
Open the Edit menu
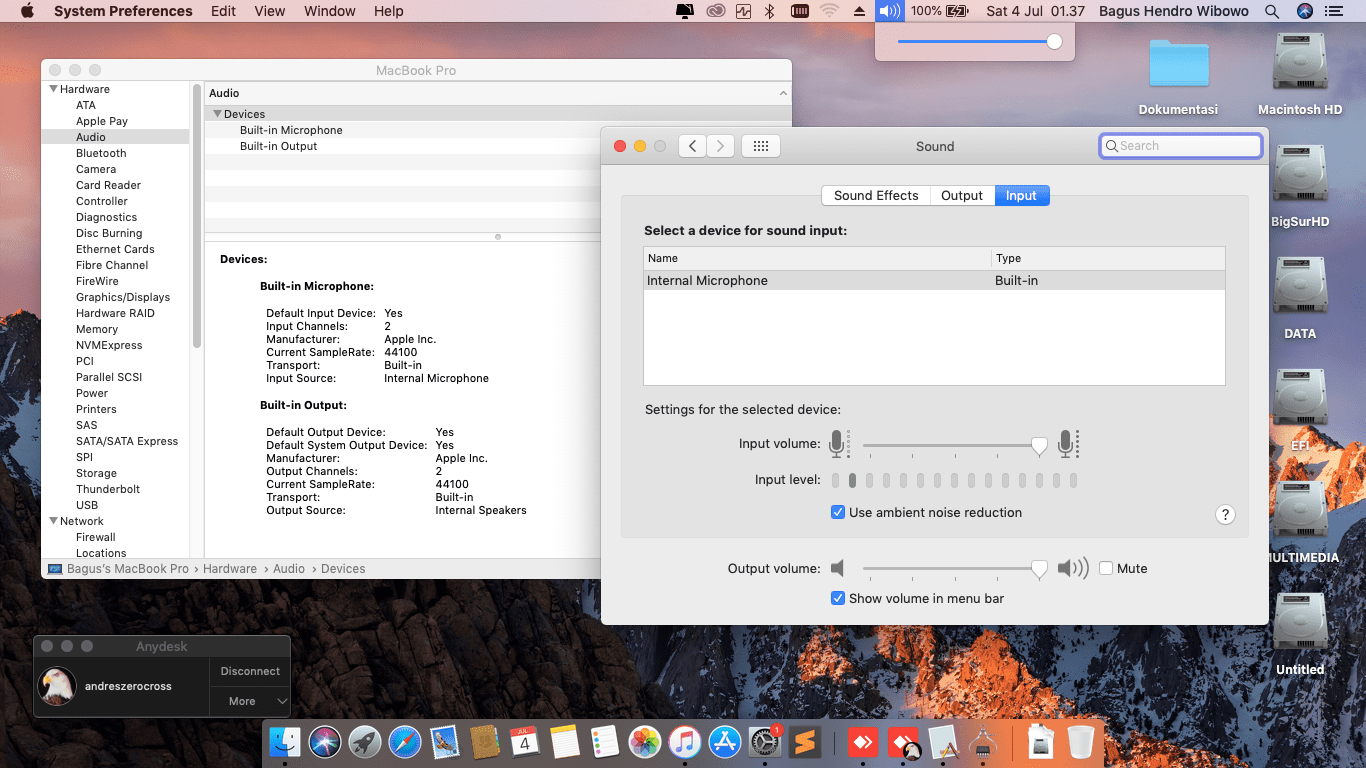[224, 11]
